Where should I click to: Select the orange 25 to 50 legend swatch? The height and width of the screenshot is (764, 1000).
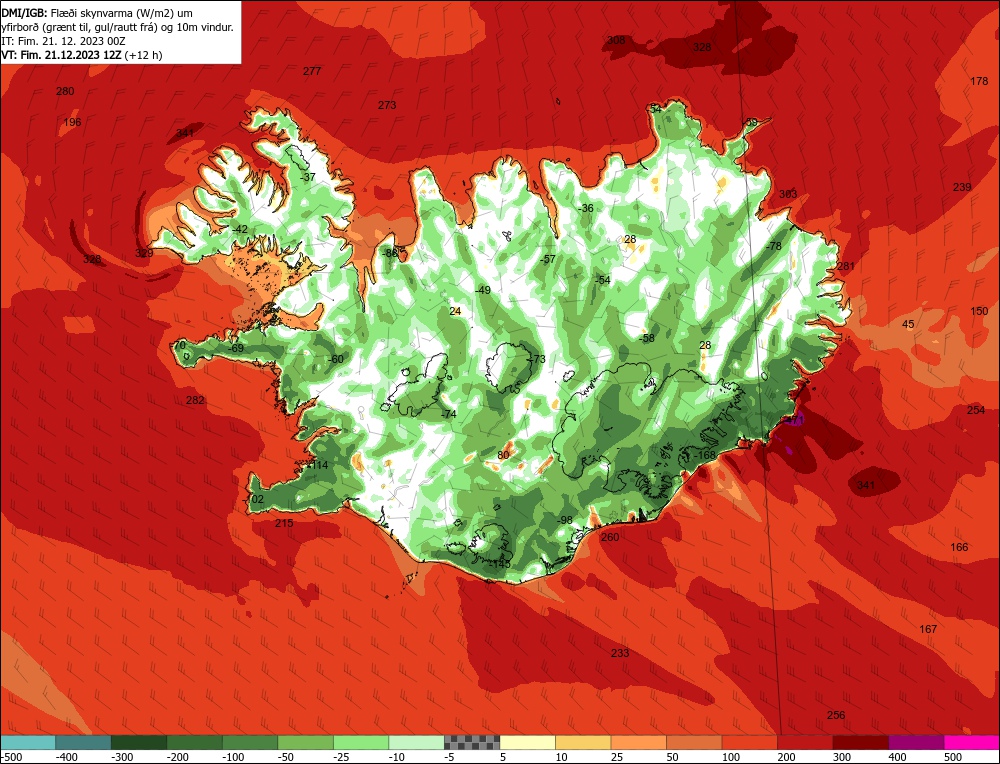click(x=638, y=742)
